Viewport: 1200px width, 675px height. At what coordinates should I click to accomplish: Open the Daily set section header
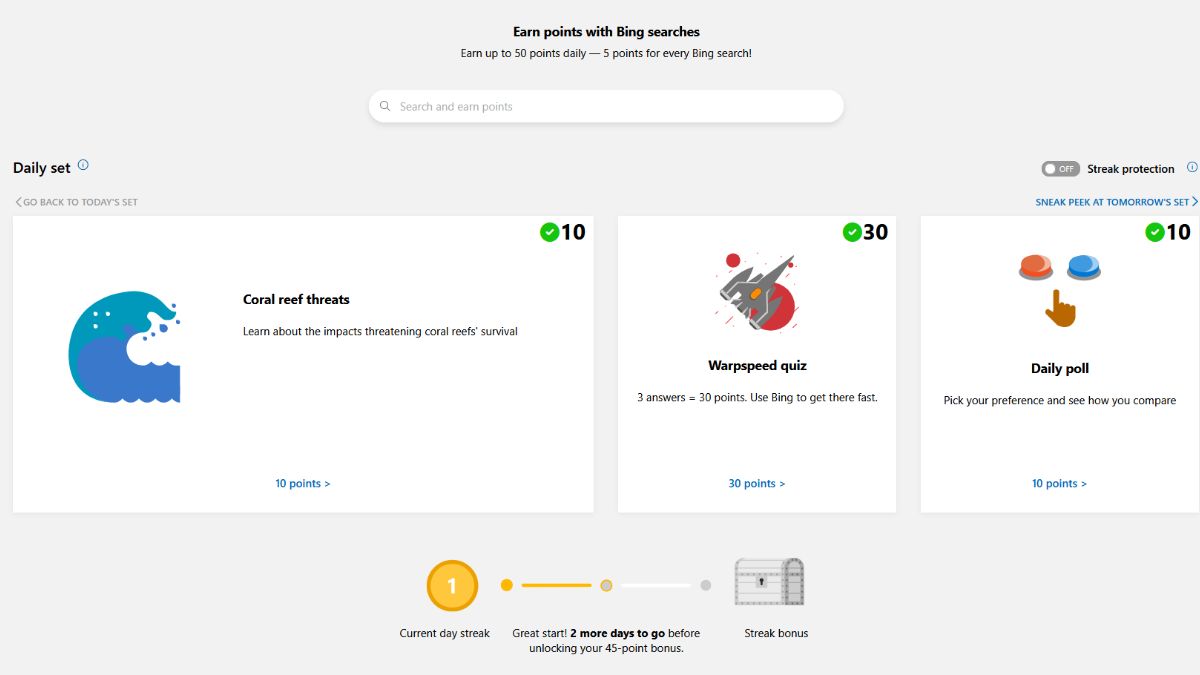click(x=40, y=166)
